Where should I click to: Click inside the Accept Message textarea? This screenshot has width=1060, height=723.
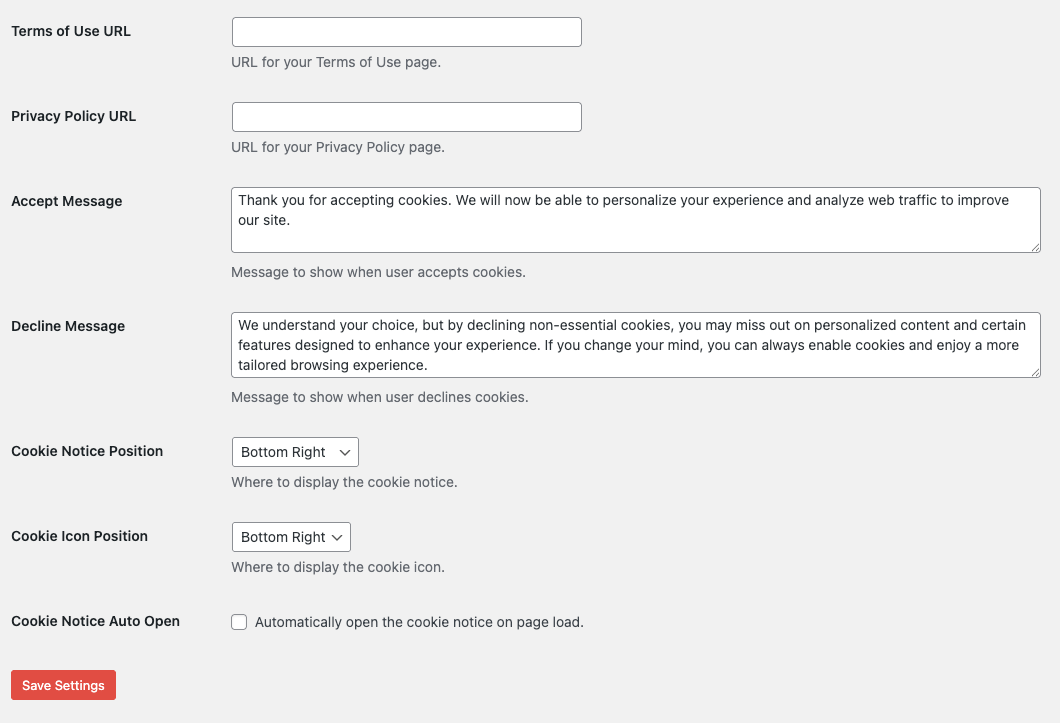tap(635, 220)
